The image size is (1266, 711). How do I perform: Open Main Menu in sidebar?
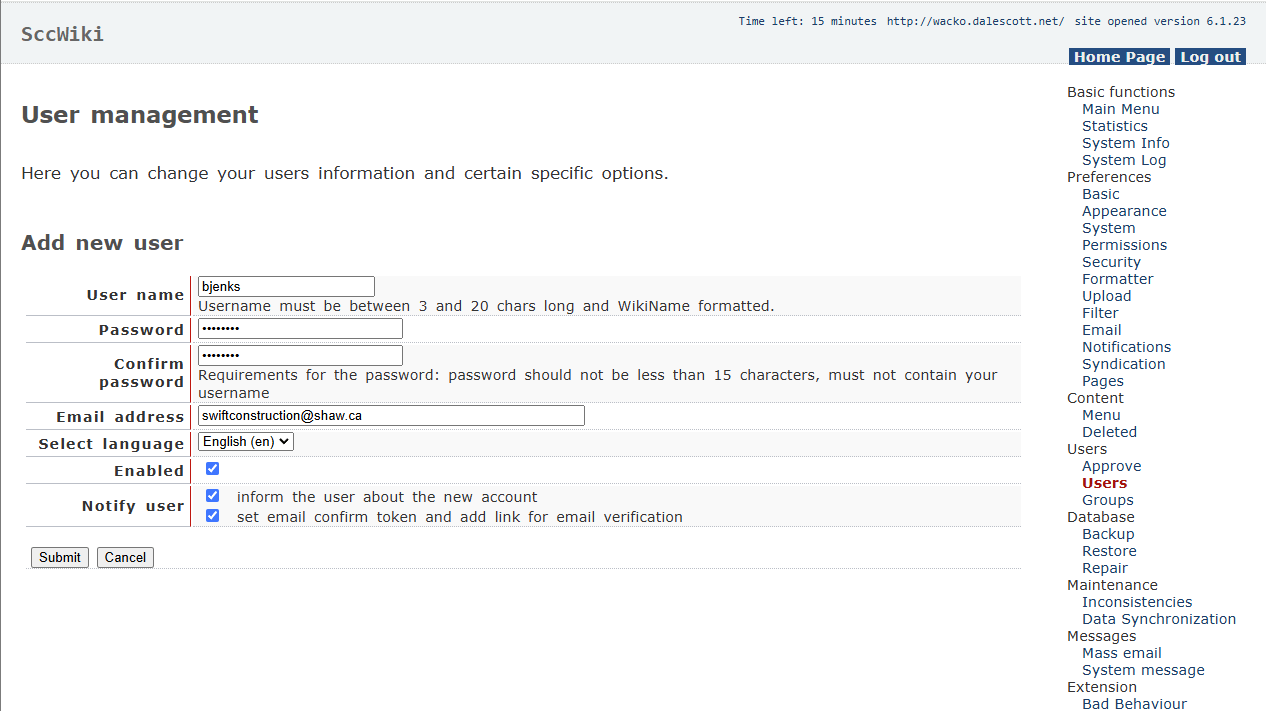[x=1120, y=109]
